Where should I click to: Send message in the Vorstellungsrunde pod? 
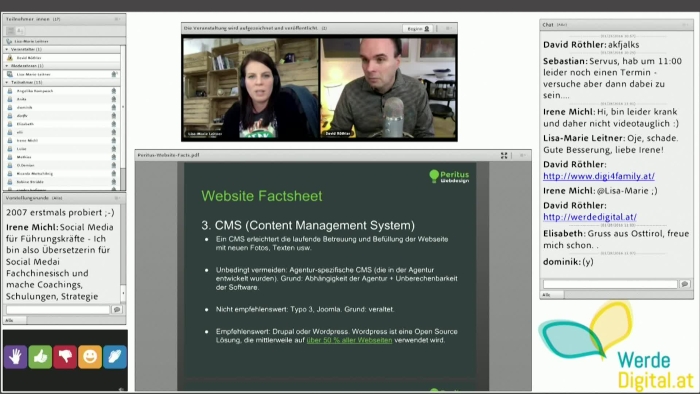(117, 309)
